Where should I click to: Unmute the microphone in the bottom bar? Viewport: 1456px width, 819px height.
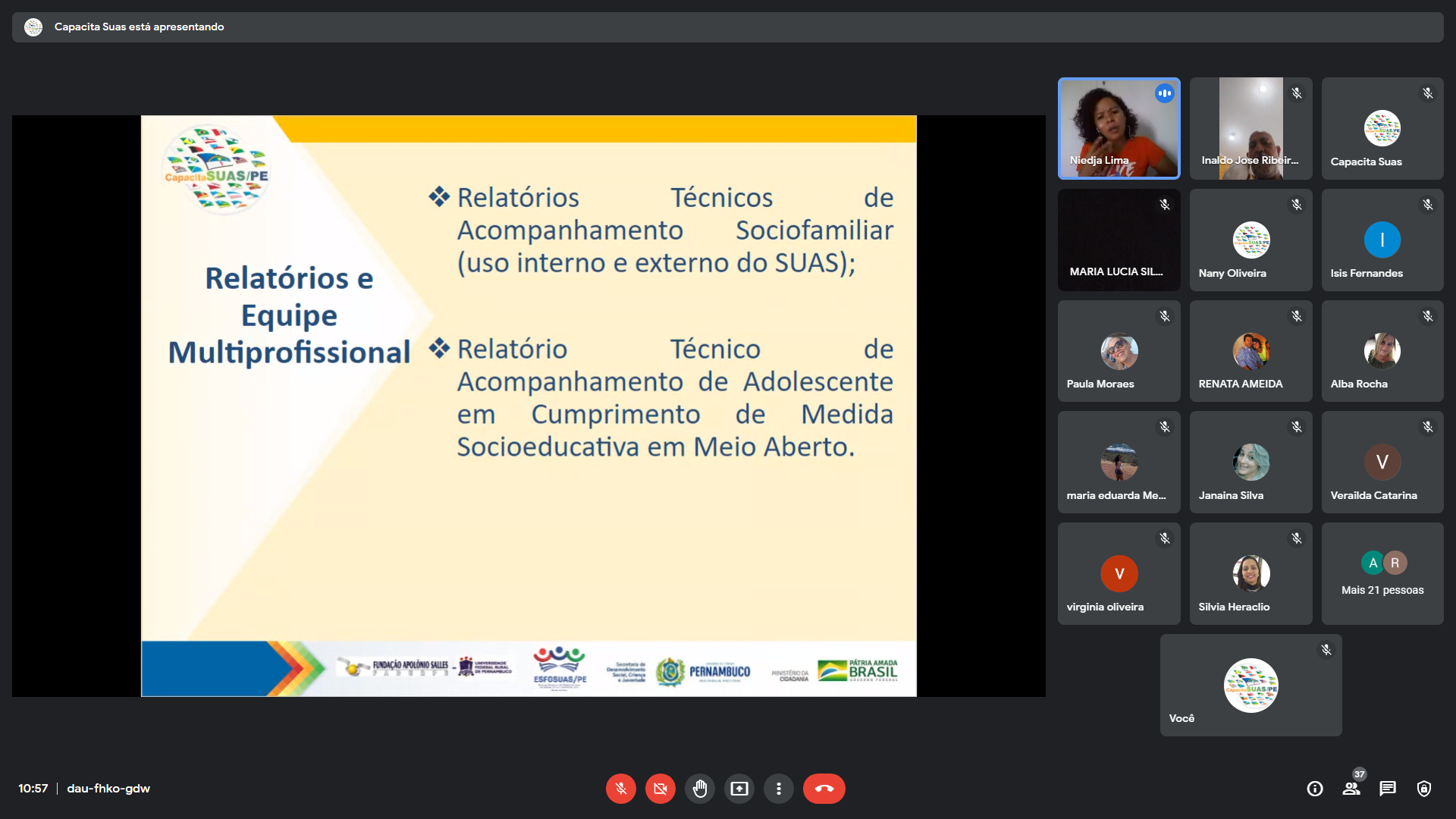(x=620, y=789)
